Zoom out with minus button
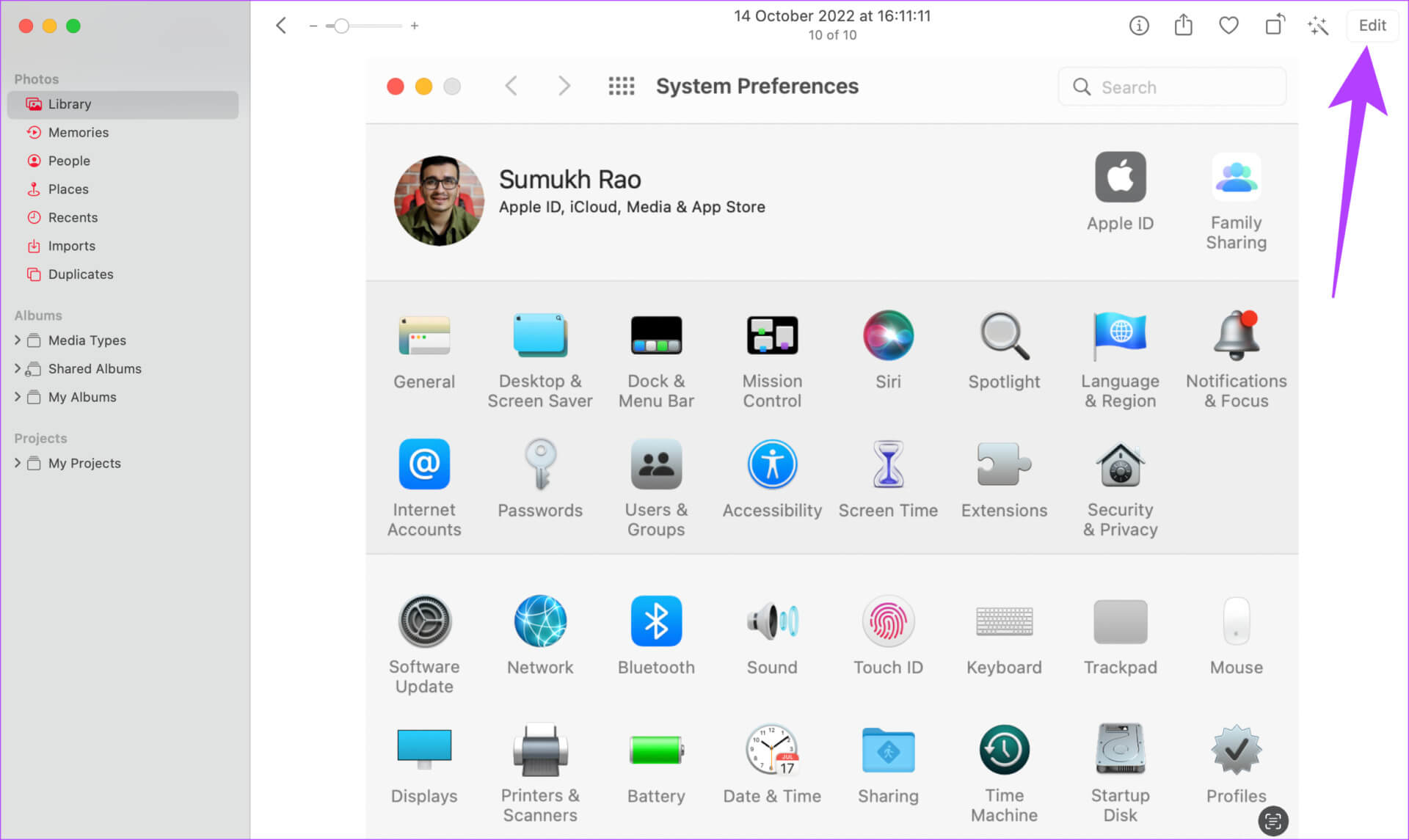 coord(313,26)
